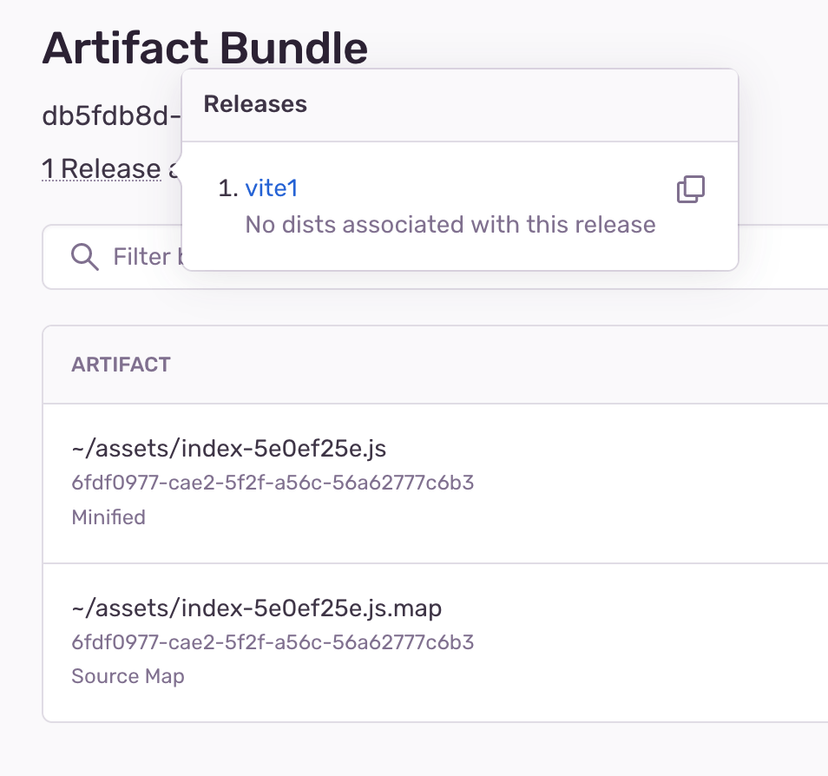Click the No dists associated message
The height and width of the screenshot is (776, 828).
pos(449,224)
